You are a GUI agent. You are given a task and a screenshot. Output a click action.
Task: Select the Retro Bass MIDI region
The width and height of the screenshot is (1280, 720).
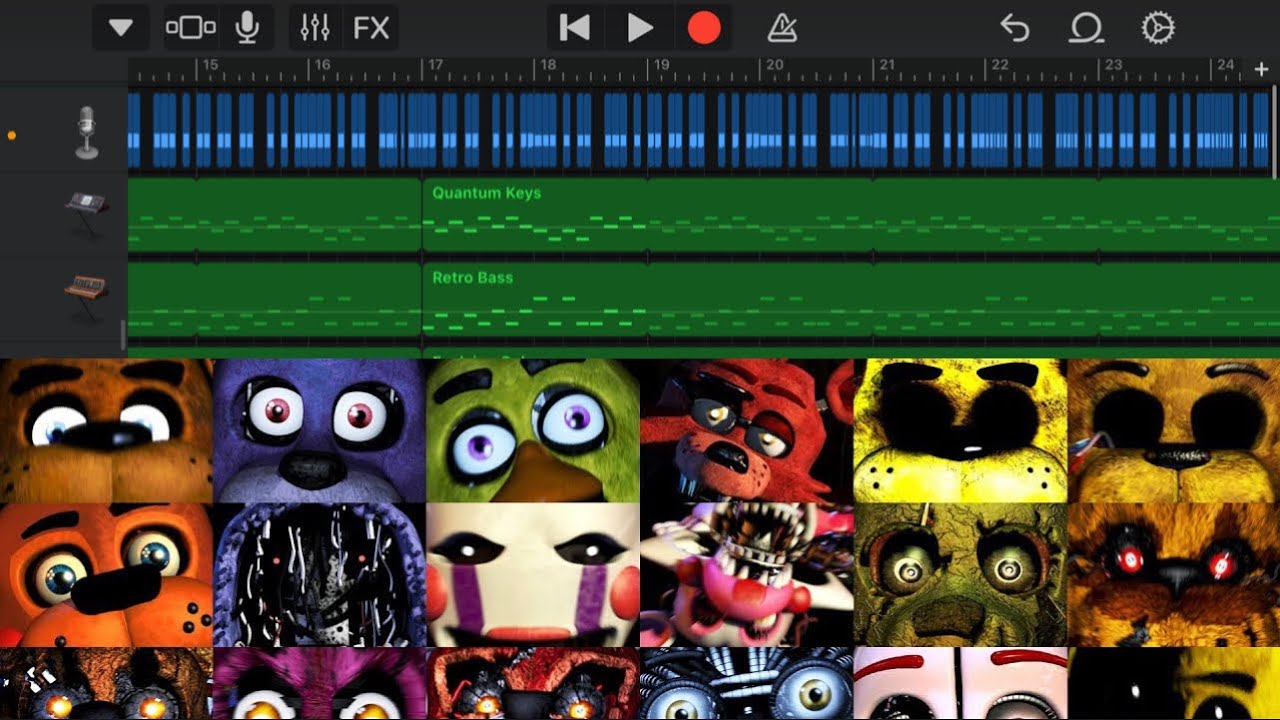point(850,300)
